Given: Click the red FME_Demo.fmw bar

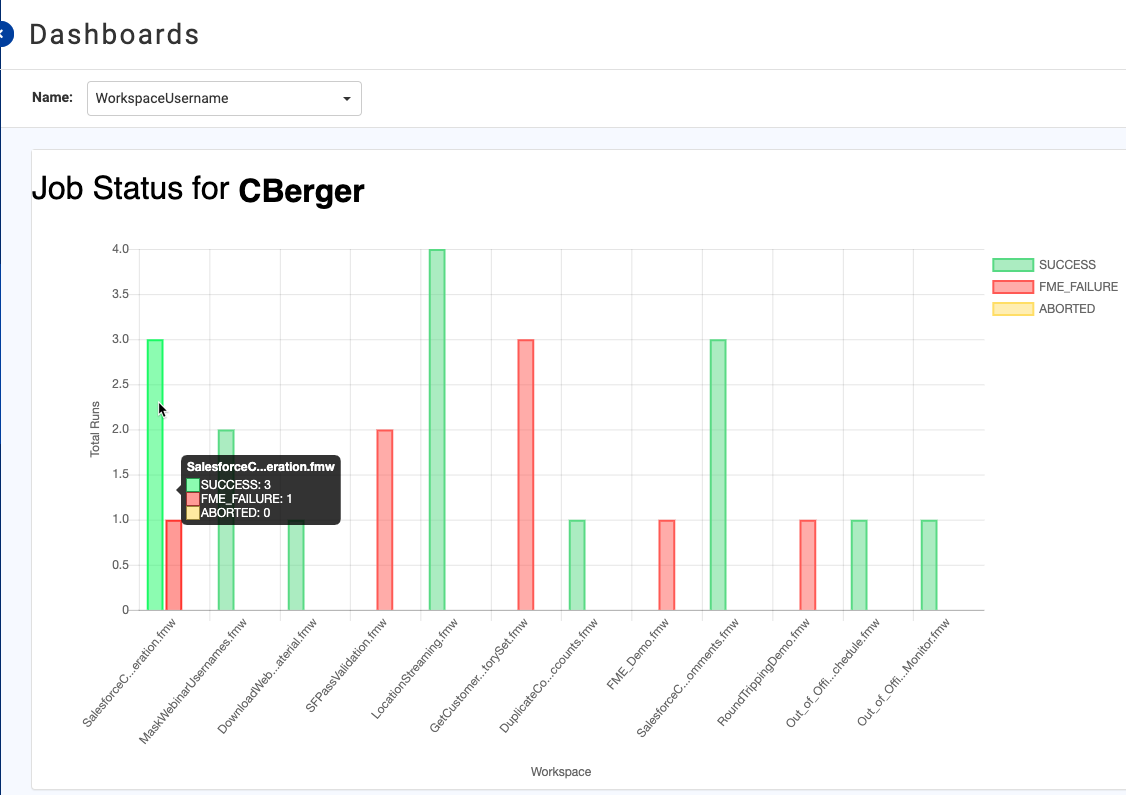Looking at the screenshot, I should [x=666, y=565].
